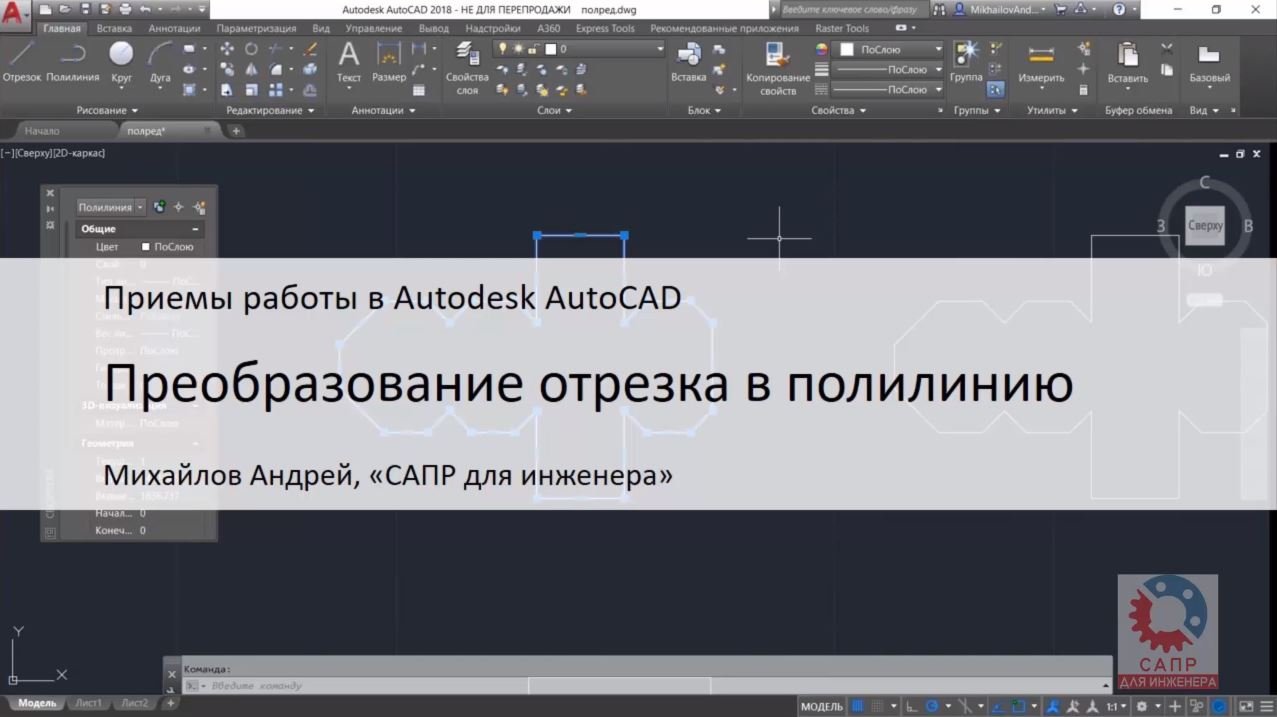
Task: Toggle layer 0 lock icon in layer dropdown
Action: [x=536, y=48]
